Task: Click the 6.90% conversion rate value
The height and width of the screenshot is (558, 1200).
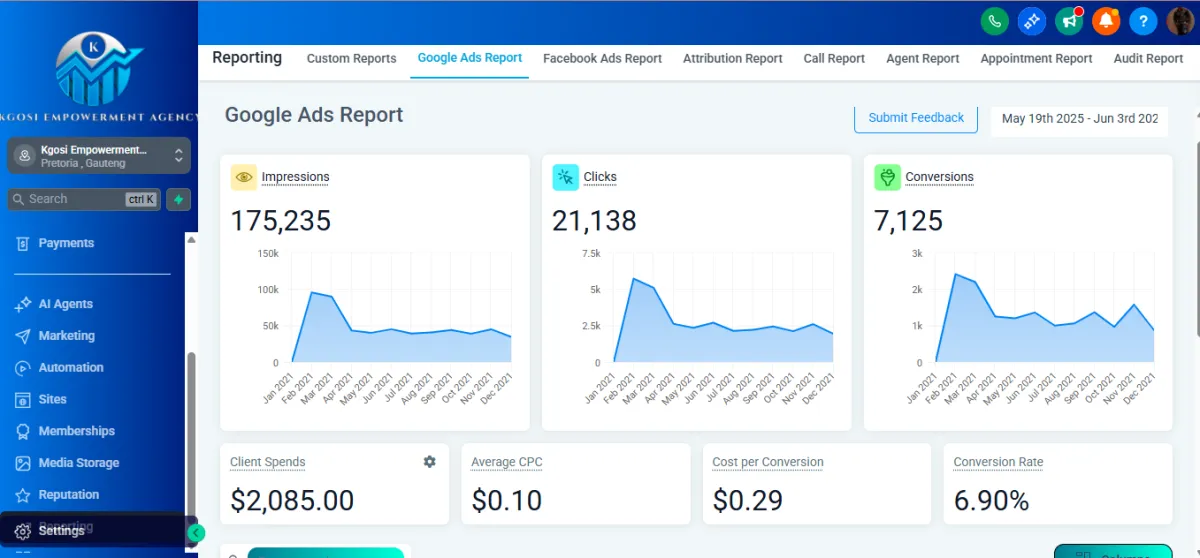Action: pos(991,500)
